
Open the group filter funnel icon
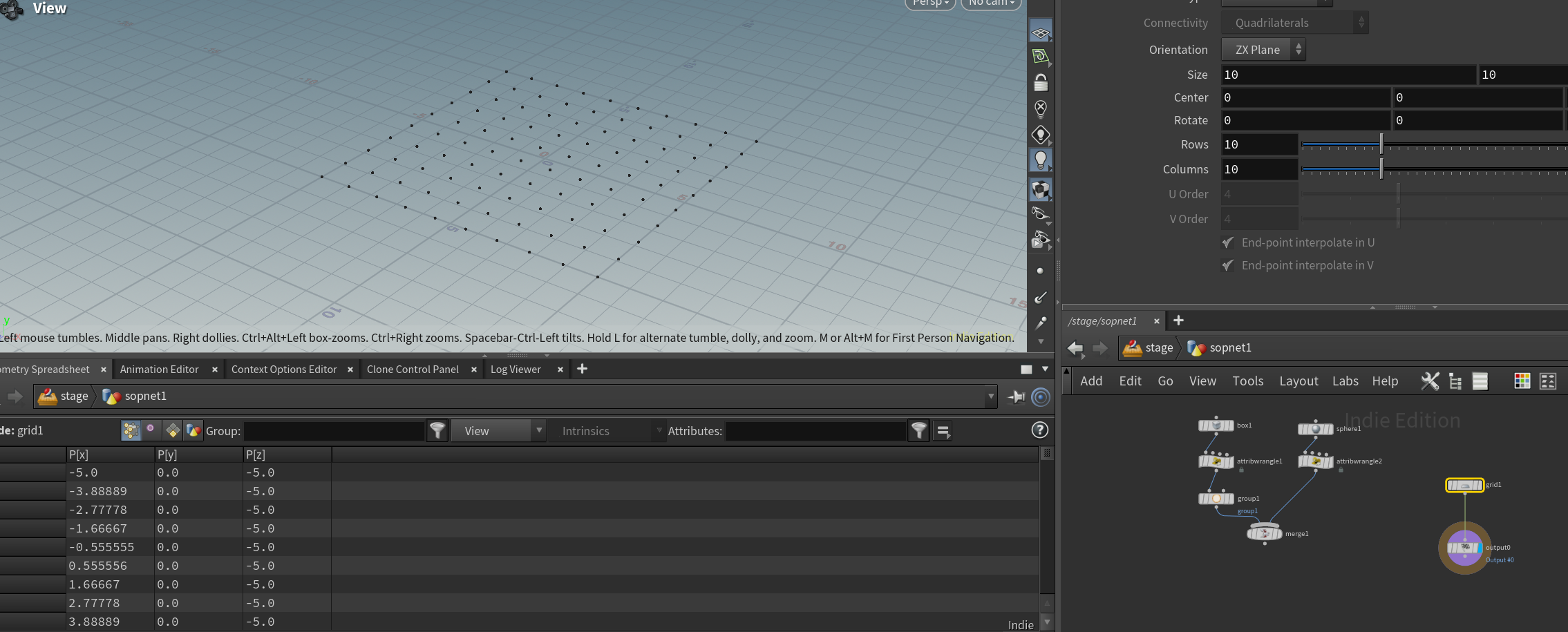437,430
